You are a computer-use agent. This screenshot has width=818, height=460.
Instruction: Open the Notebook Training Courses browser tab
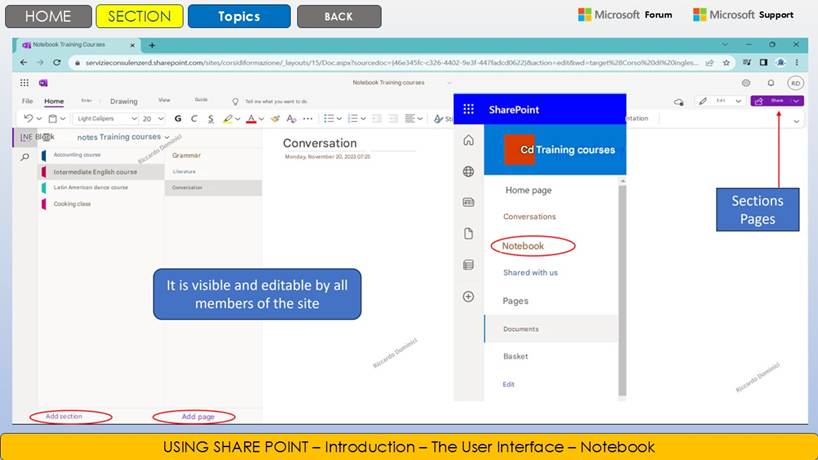tap(78, 45)
